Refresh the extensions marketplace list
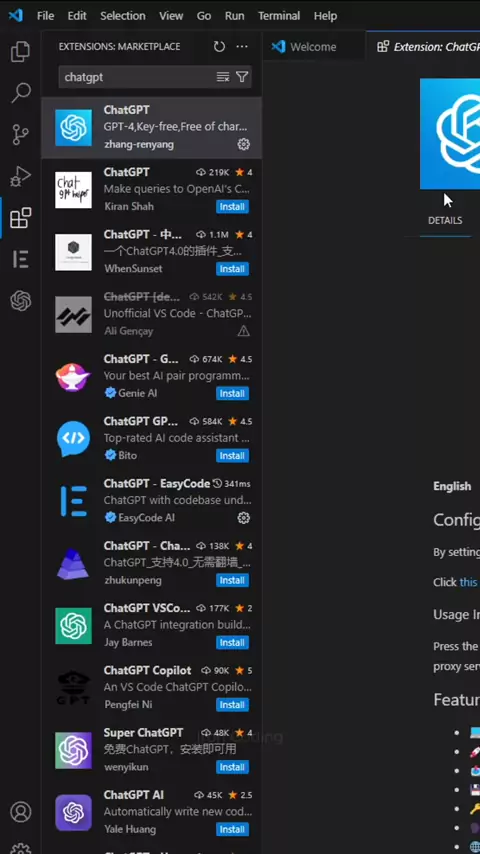 point(220,47)
